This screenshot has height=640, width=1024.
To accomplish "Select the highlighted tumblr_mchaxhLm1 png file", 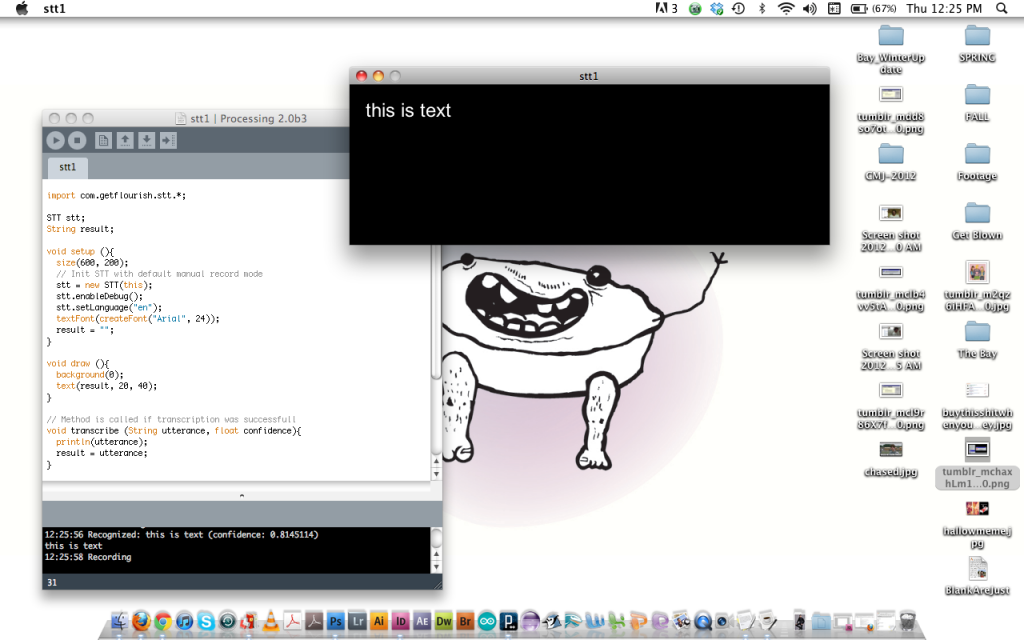I will click(x=977, y=464).
